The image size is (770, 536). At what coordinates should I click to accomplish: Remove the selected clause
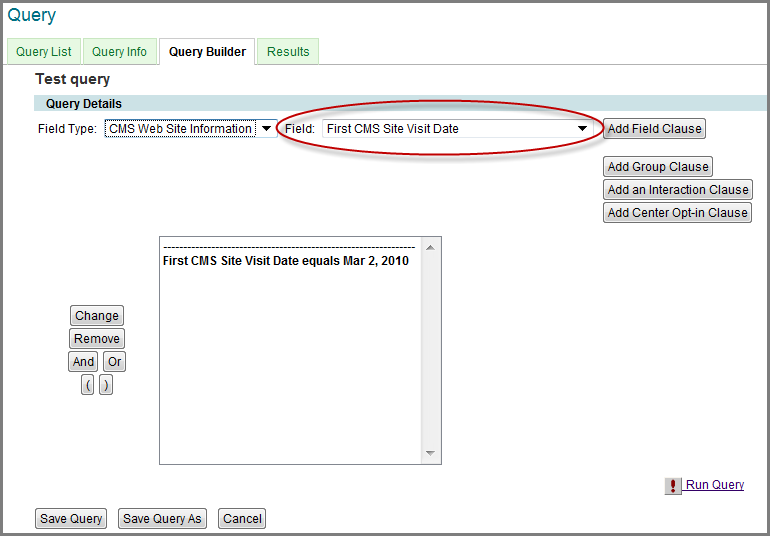97,339
